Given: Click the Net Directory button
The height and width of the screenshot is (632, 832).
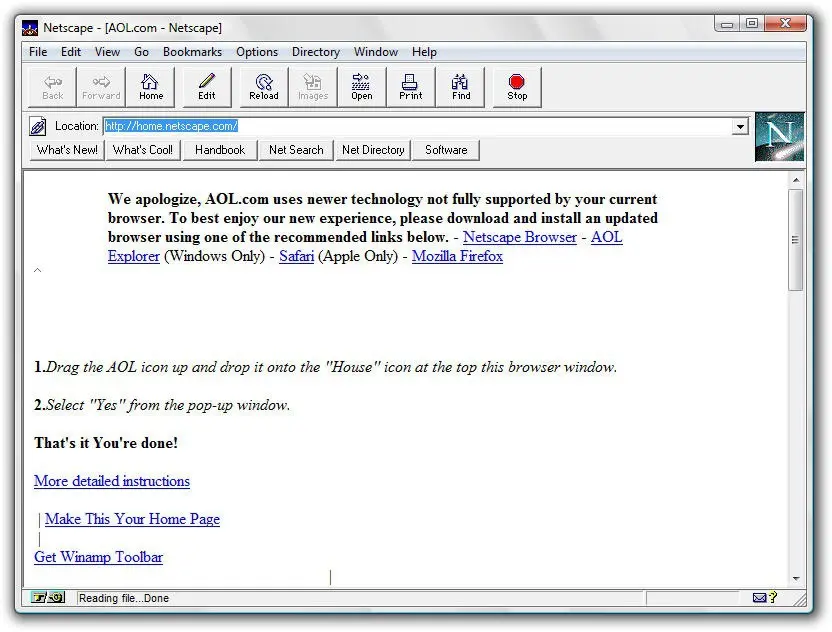Looking at the screenshot, I should [373, 150].
